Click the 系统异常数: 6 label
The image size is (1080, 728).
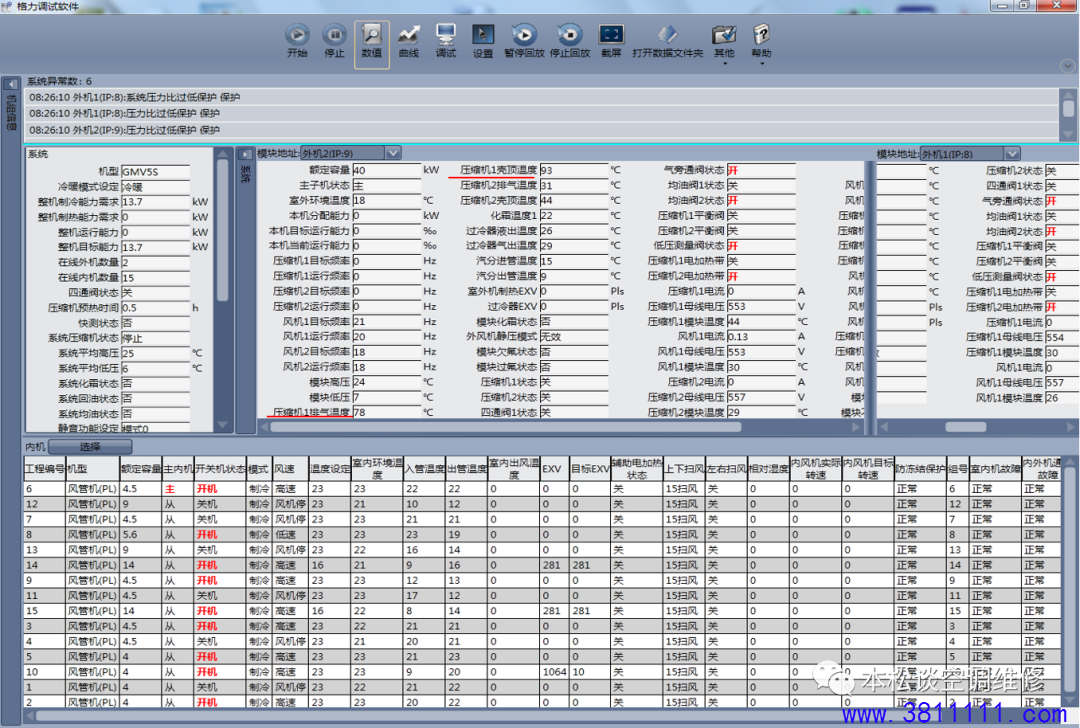pyautogui.click(x=59, y=81)
